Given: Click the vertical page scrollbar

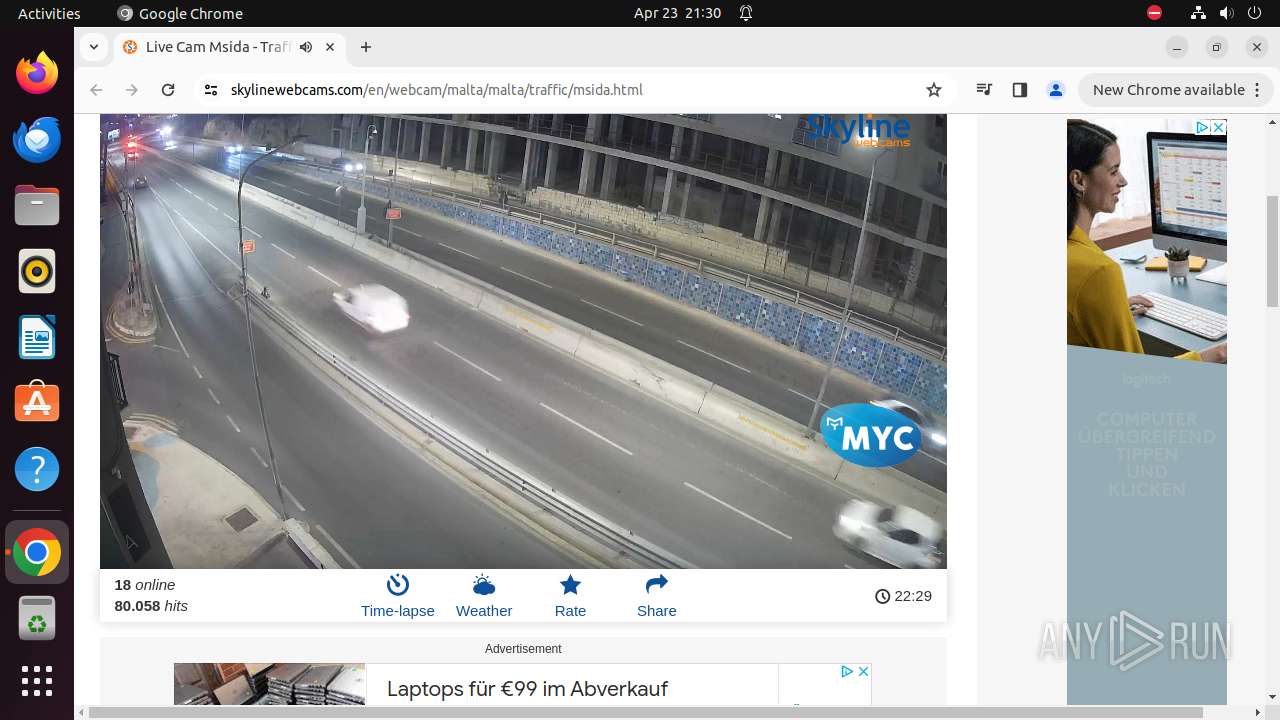Looking at the screenshot, I should [1272, 250].
